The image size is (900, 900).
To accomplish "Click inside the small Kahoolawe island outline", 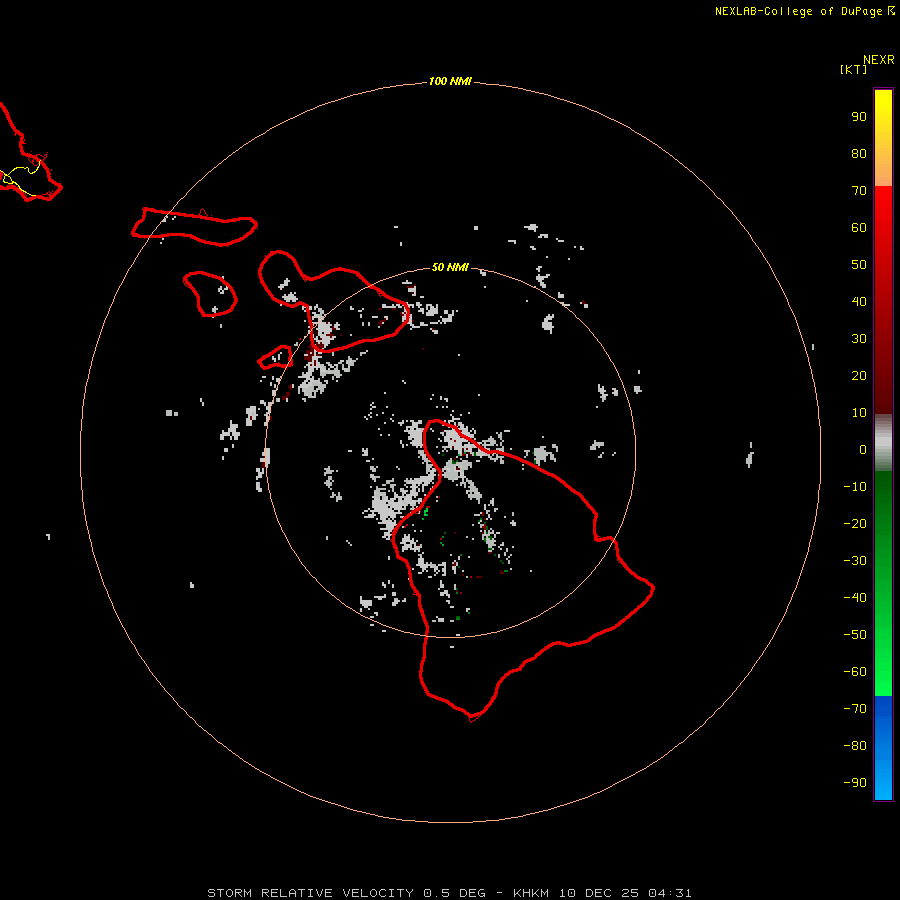I will (276, 358).
